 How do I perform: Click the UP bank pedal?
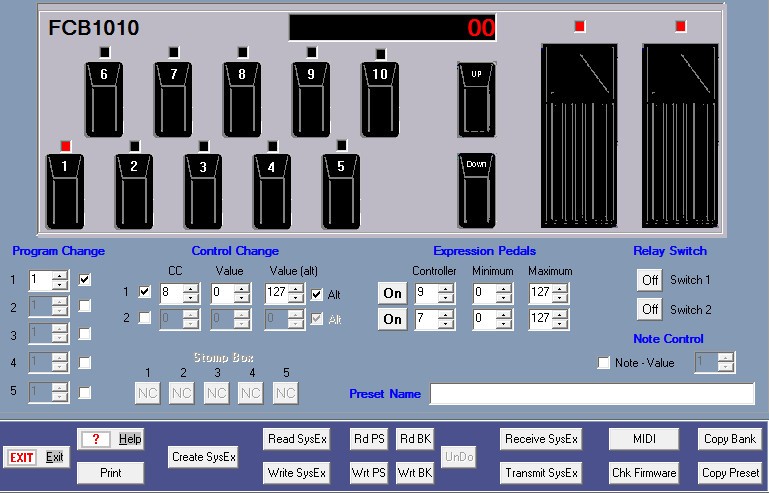coord(476,99)
